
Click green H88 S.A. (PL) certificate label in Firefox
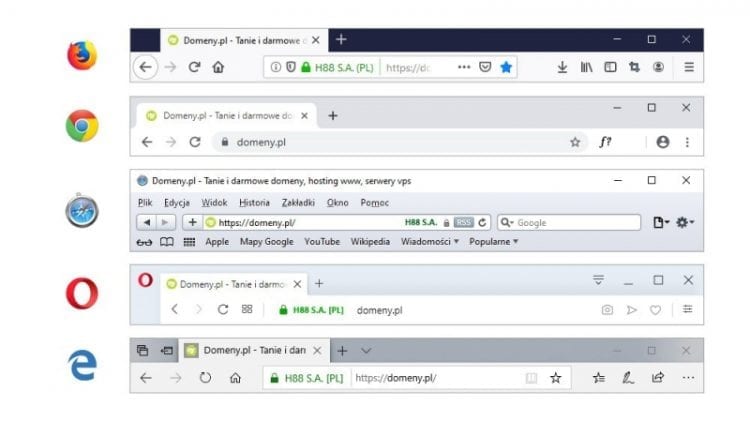pos(344,67)
